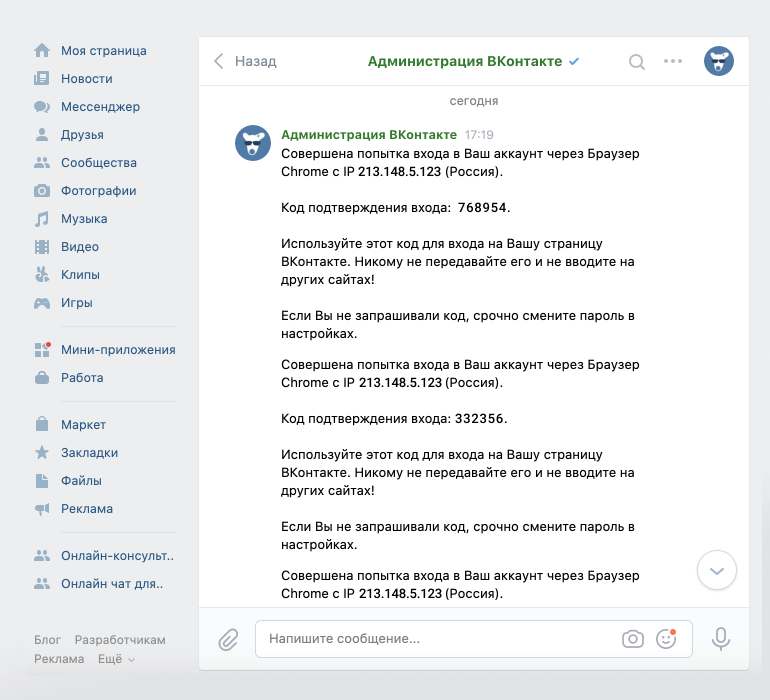Click the camera icon in message field
The image size is (770, 700).
[x=632, y=639]
